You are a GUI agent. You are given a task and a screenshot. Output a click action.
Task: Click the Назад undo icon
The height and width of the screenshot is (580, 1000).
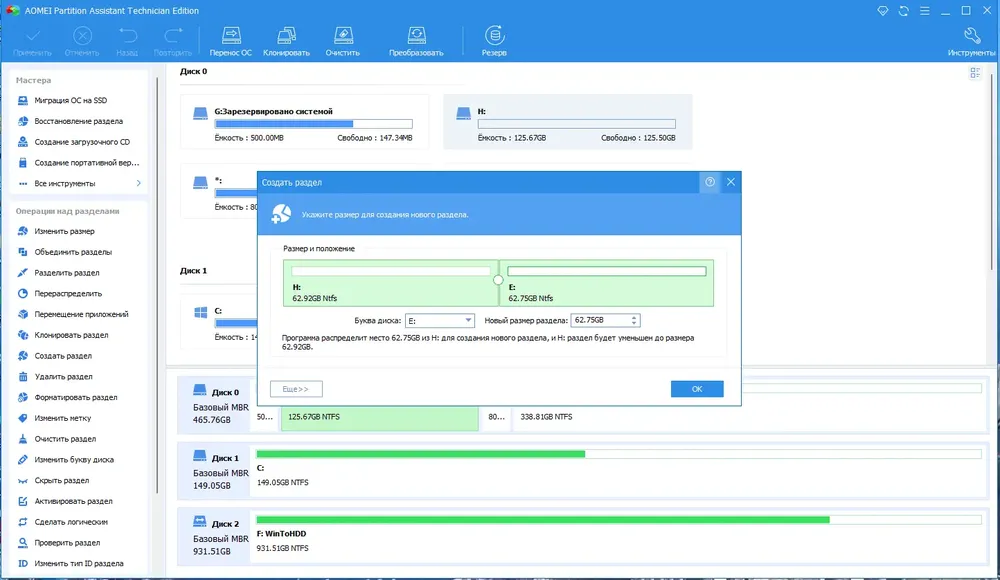click(x=127, y=41)
